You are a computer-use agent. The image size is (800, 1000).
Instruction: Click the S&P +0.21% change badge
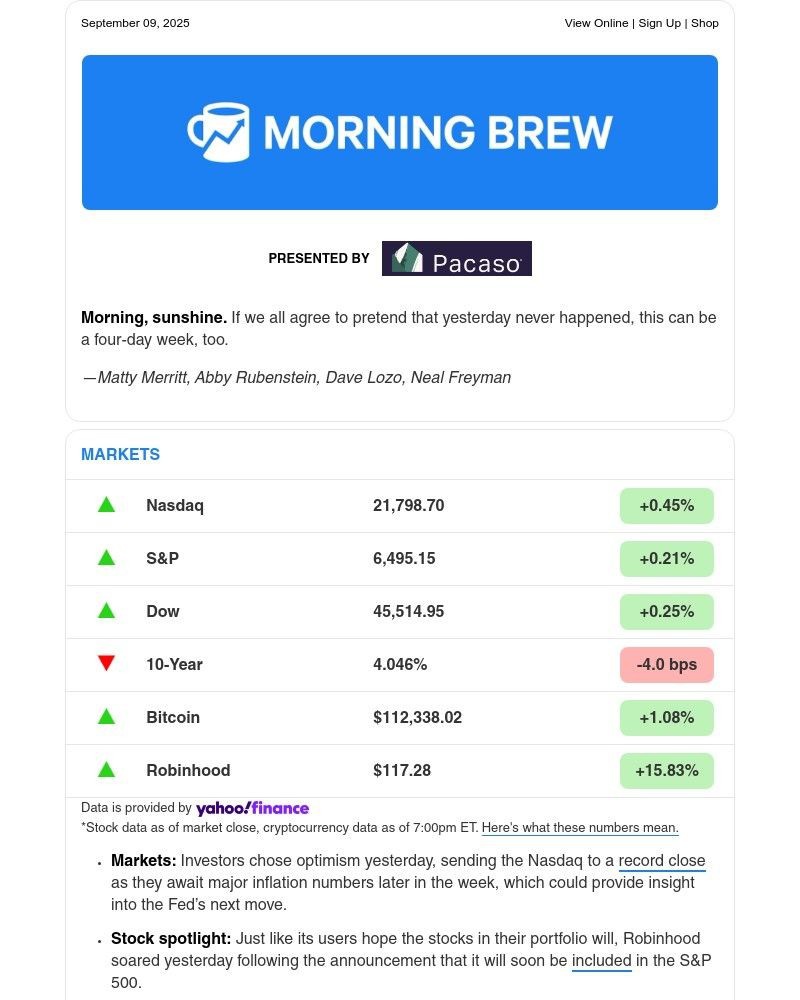tap(667, 559)
